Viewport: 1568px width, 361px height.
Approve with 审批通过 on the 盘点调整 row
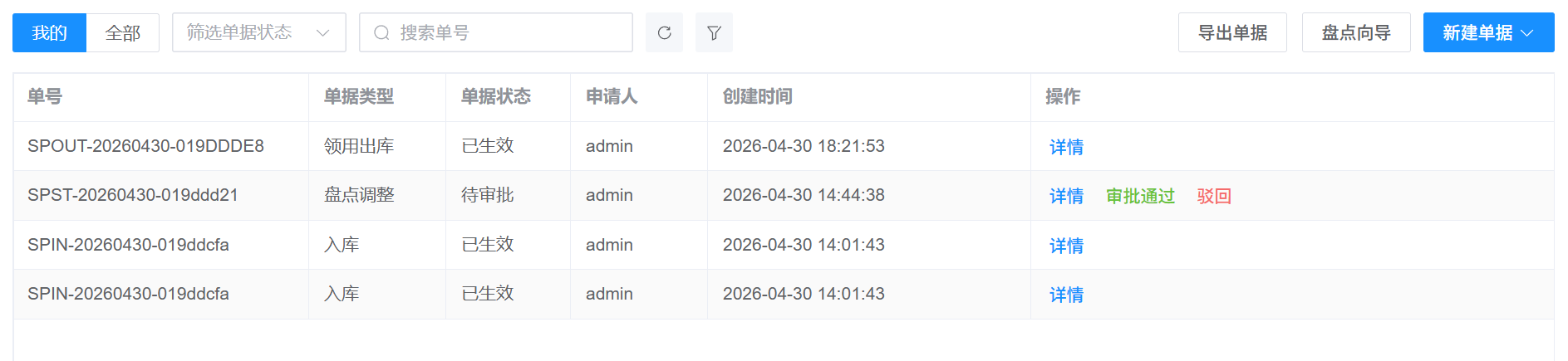(x=1140, y=196)
